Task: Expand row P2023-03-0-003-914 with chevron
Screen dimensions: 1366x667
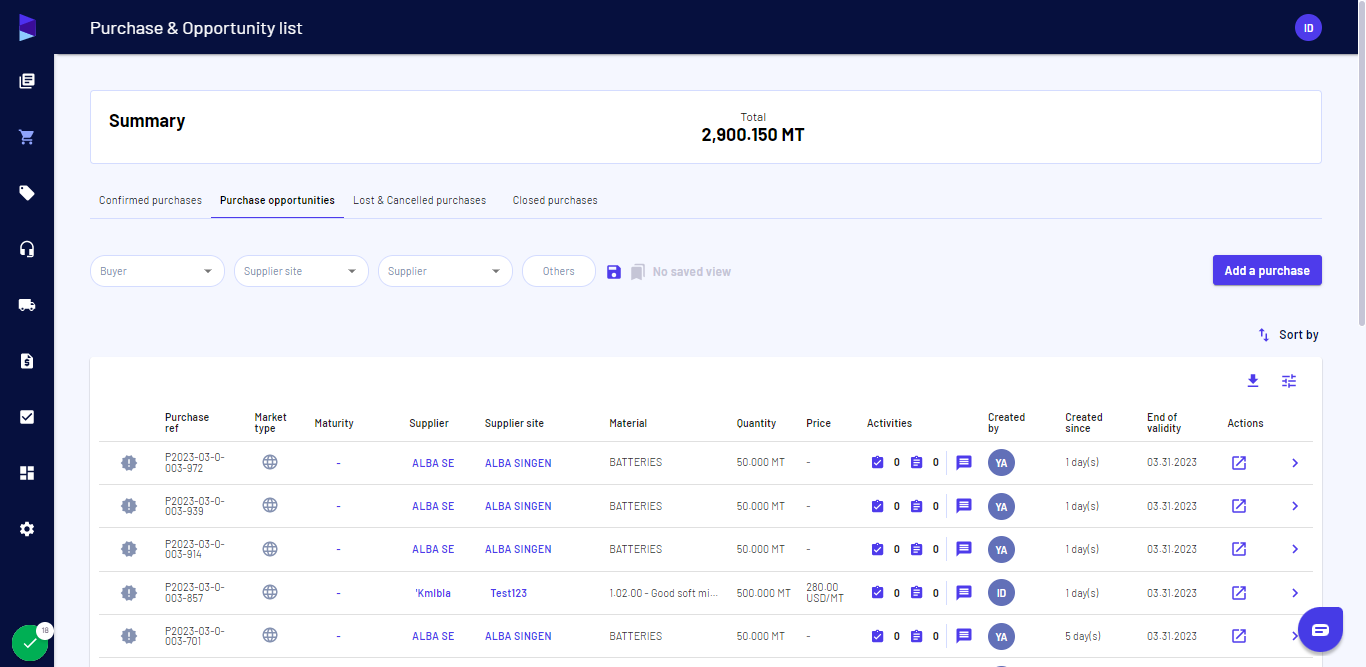Action: click(x=1295, y=549)
